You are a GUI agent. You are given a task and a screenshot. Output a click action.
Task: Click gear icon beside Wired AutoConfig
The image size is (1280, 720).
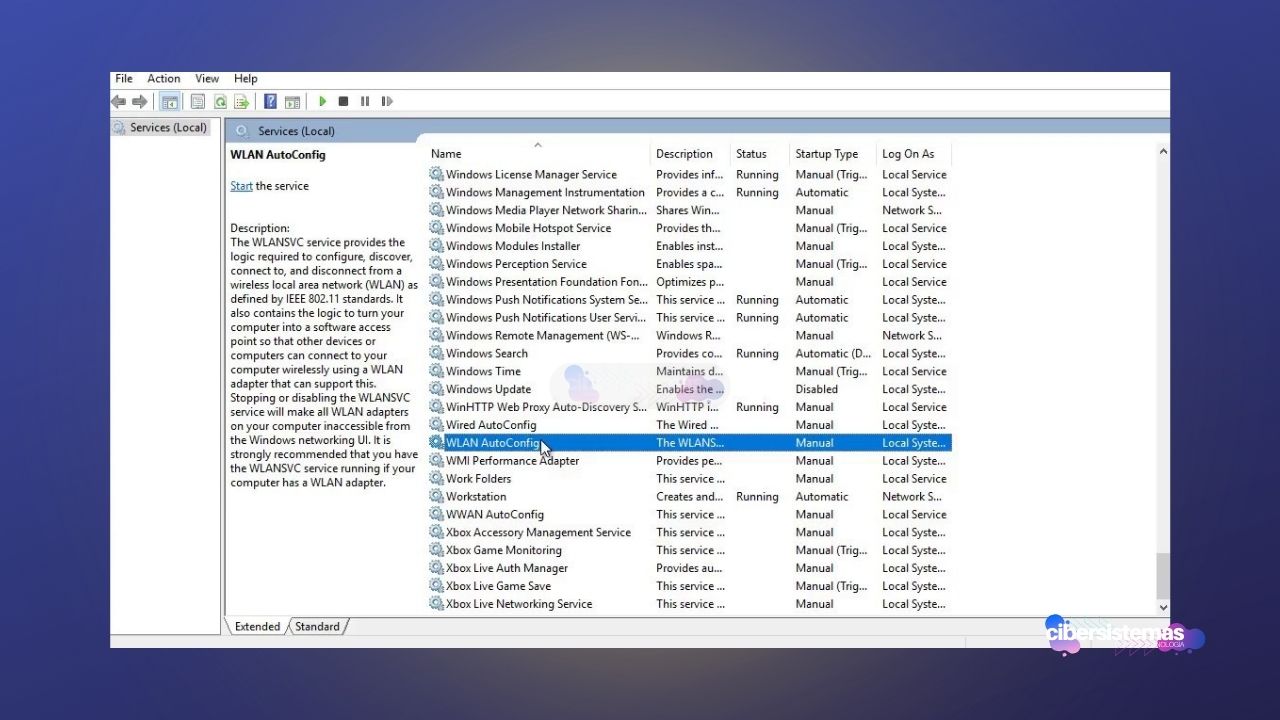tap(436, 425)
